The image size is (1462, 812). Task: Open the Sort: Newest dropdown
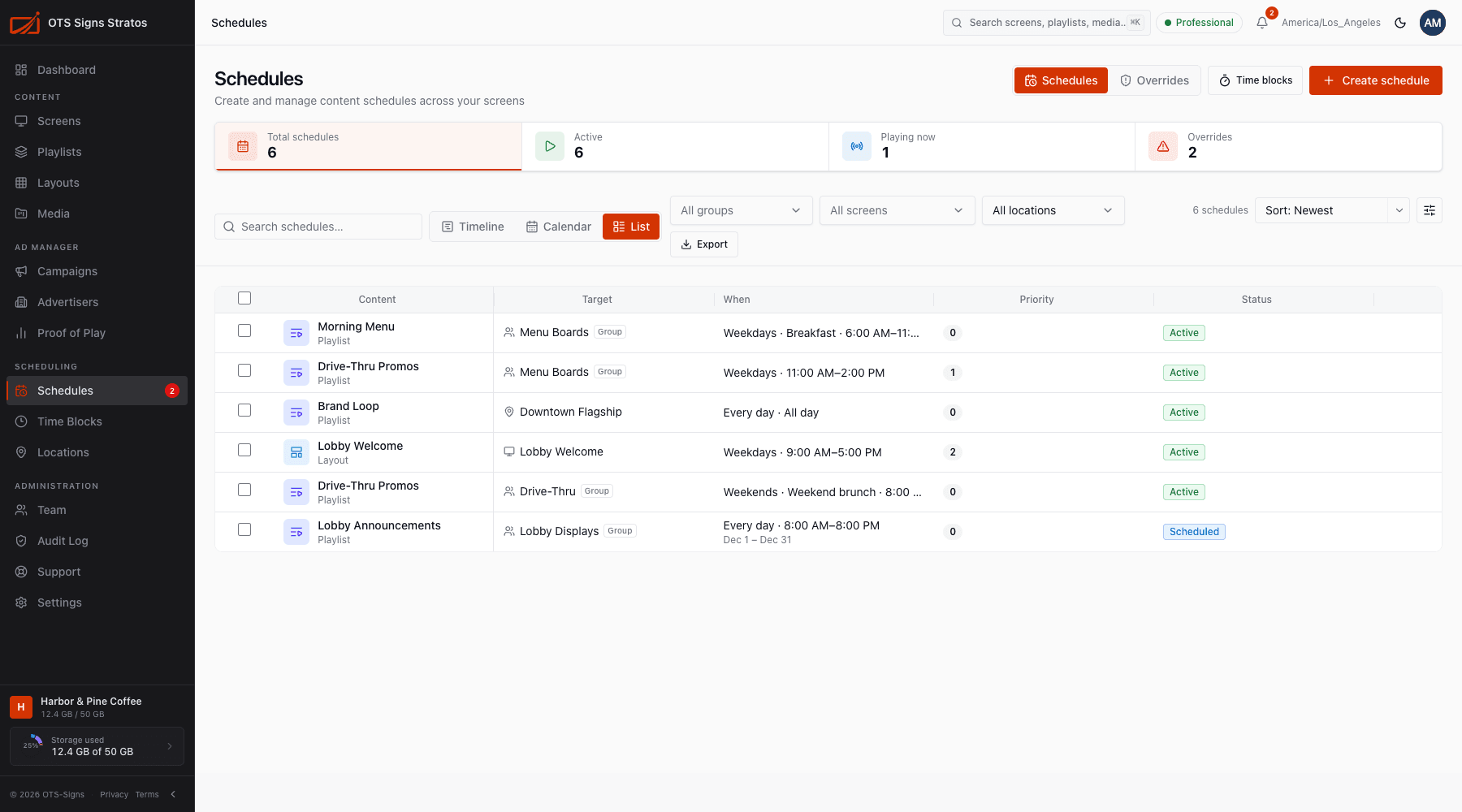pos(1332,210)
